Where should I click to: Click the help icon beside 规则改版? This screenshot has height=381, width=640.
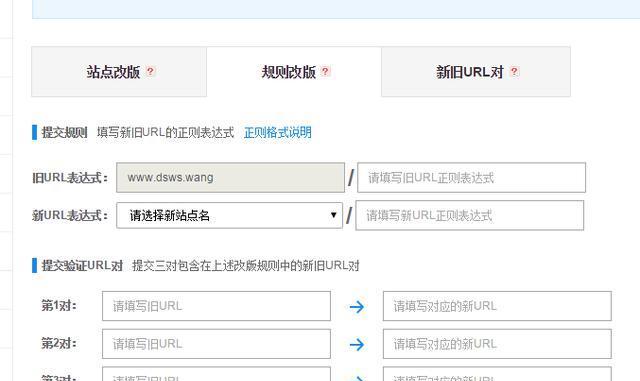pyautogui.click(x=325, y=71)
